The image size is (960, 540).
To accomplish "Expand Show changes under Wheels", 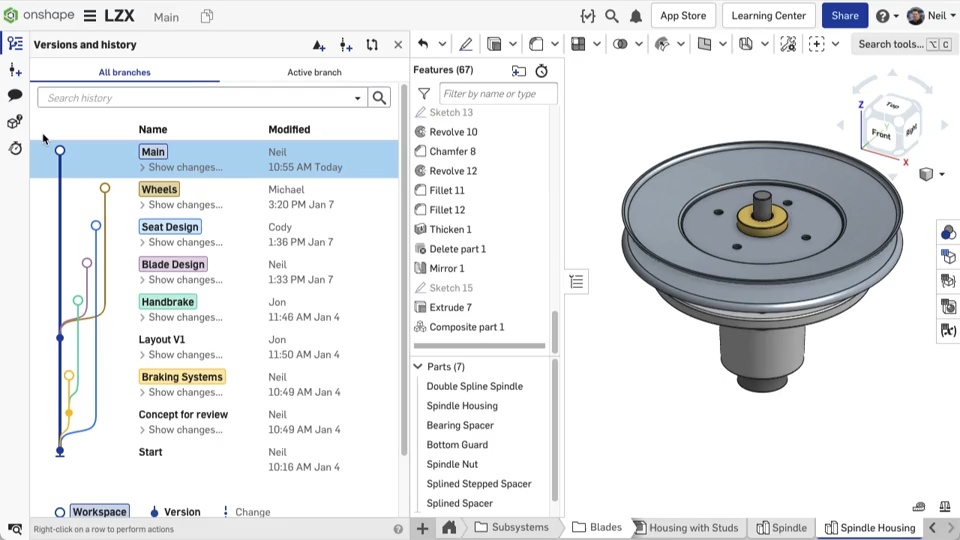I will tap(181, 204).
